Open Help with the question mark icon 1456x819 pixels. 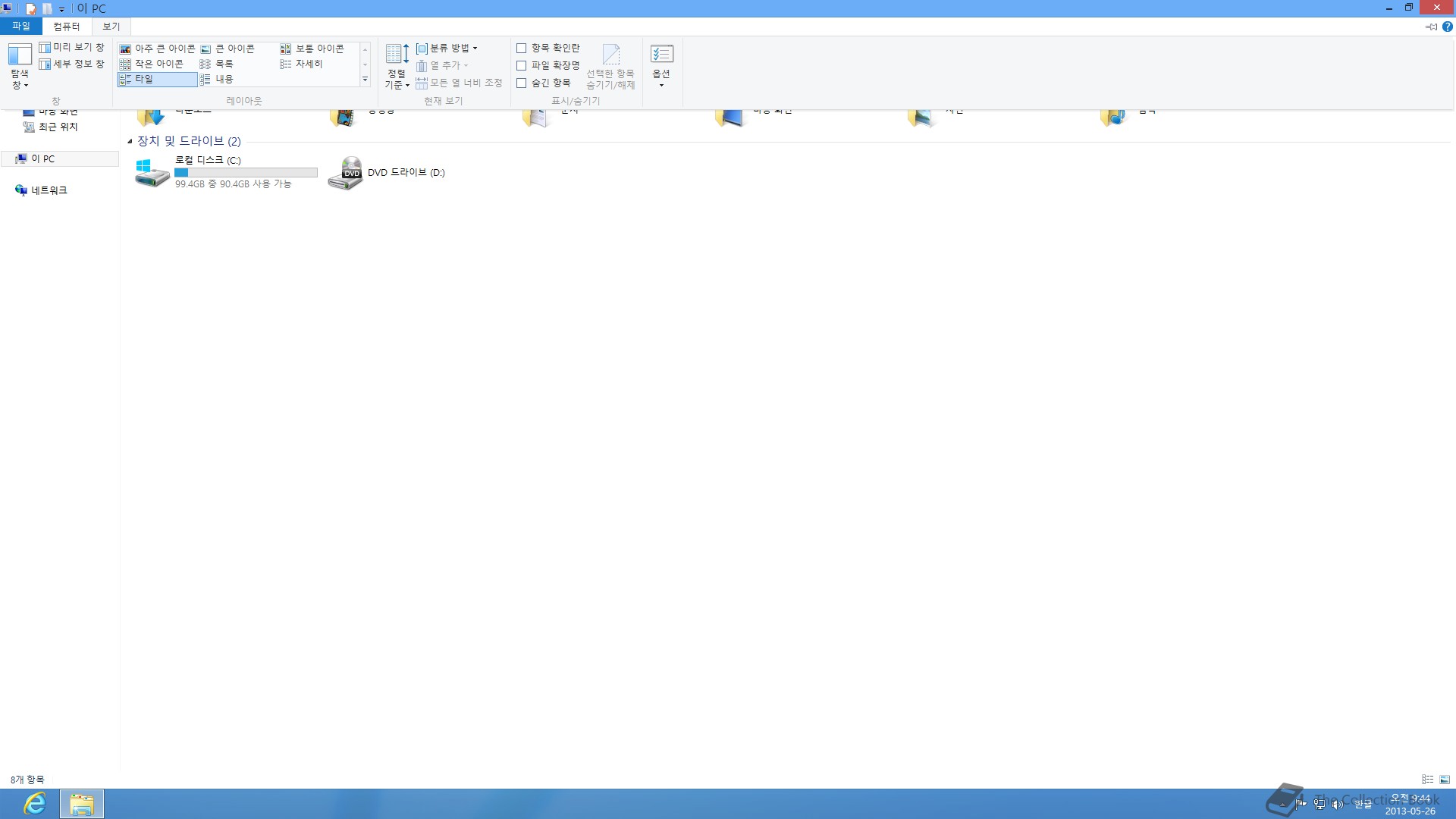click(1448, 27)
